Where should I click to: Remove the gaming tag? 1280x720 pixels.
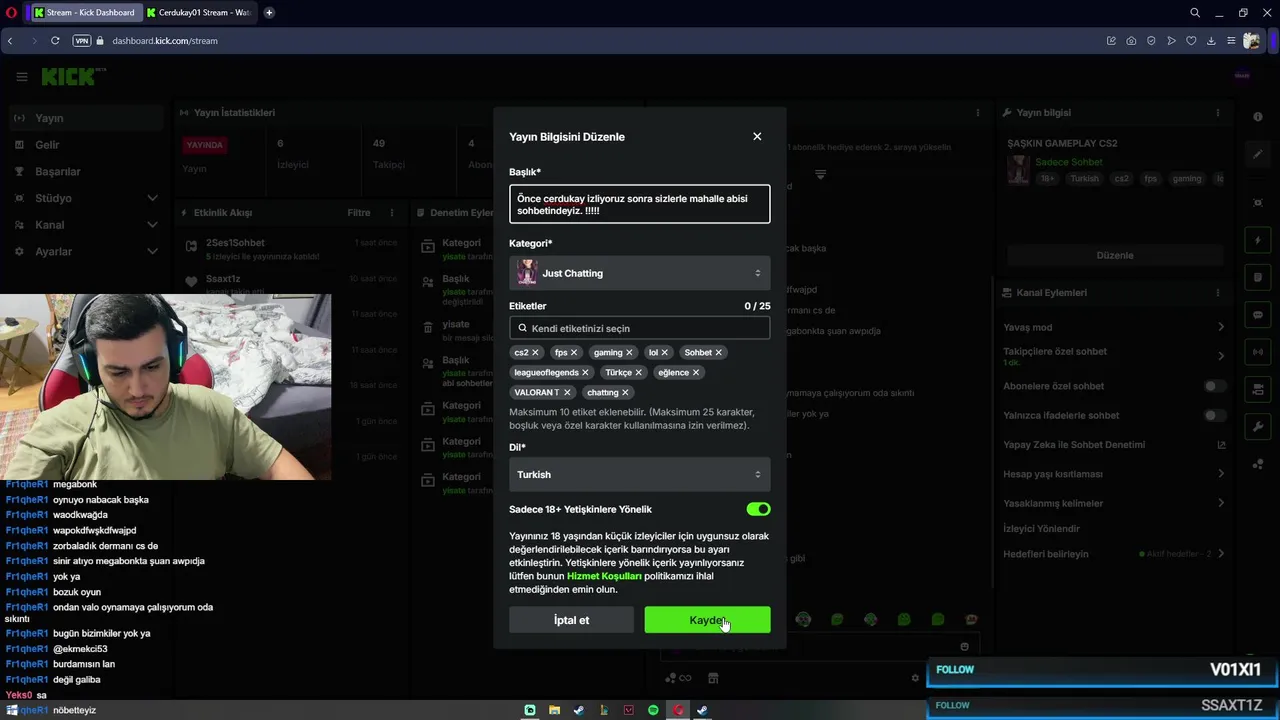click(x=629, y=352)
